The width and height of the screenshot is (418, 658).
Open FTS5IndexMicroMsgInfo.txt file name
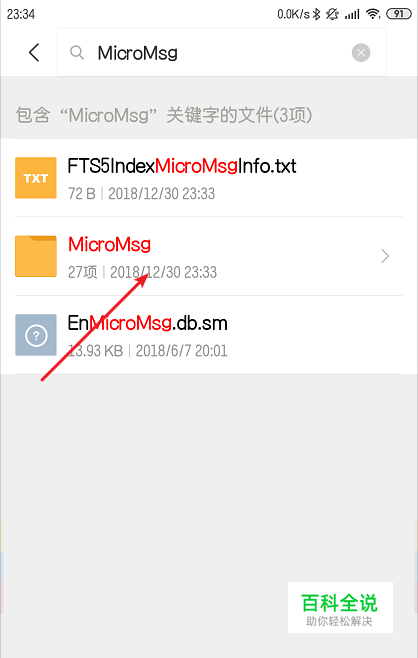point(182,167)
